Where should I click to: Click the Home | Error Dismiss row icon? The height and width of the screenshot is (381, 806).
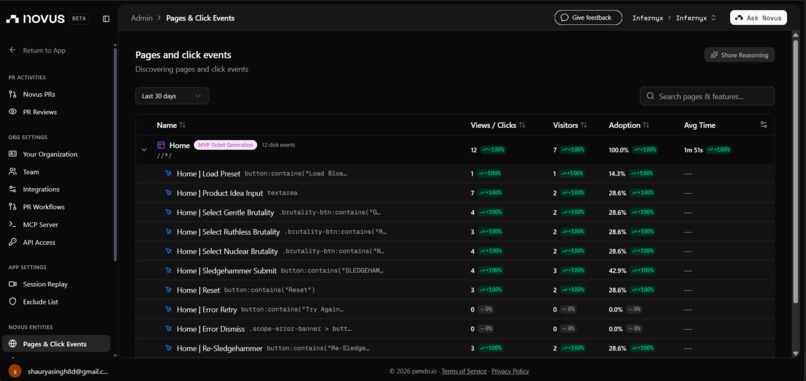[x=169, y=329]
